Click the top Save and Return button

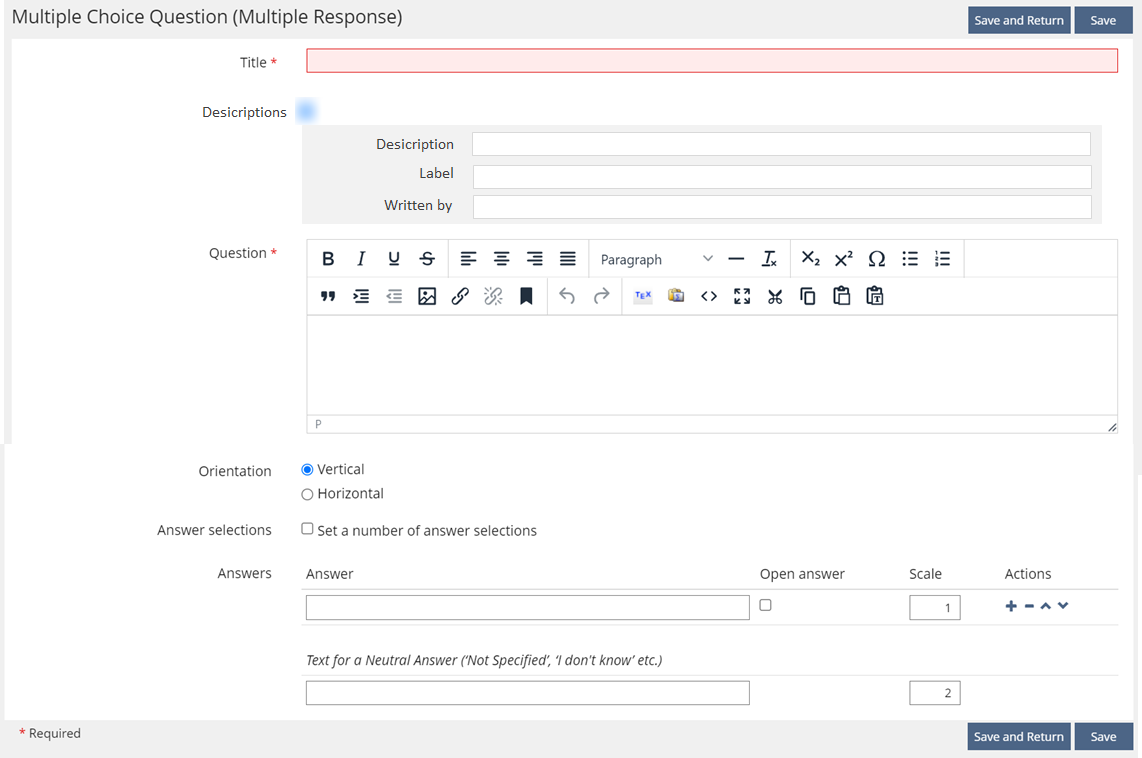tap(1018, 21)
